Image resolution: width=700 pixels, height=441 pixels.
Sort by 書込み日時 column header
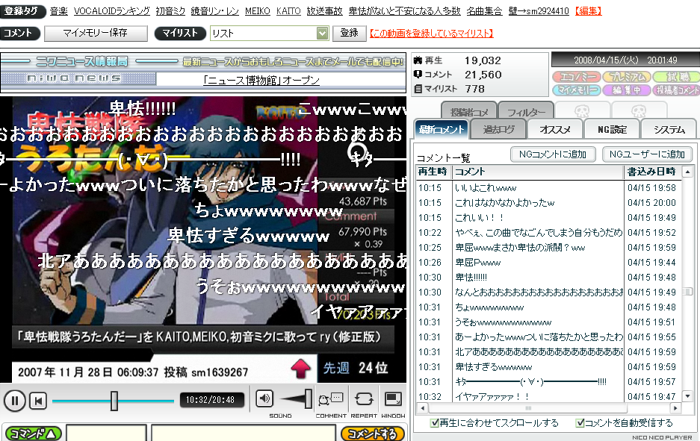point(653,172)
